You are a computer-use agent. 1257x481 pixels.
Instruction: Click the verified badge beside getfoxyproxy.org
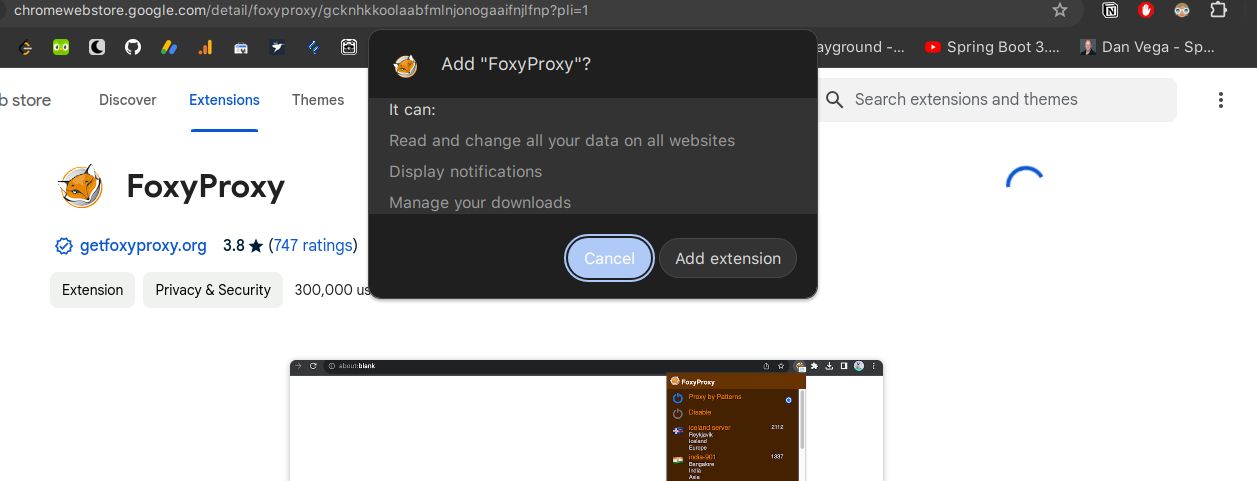point(64,246)
